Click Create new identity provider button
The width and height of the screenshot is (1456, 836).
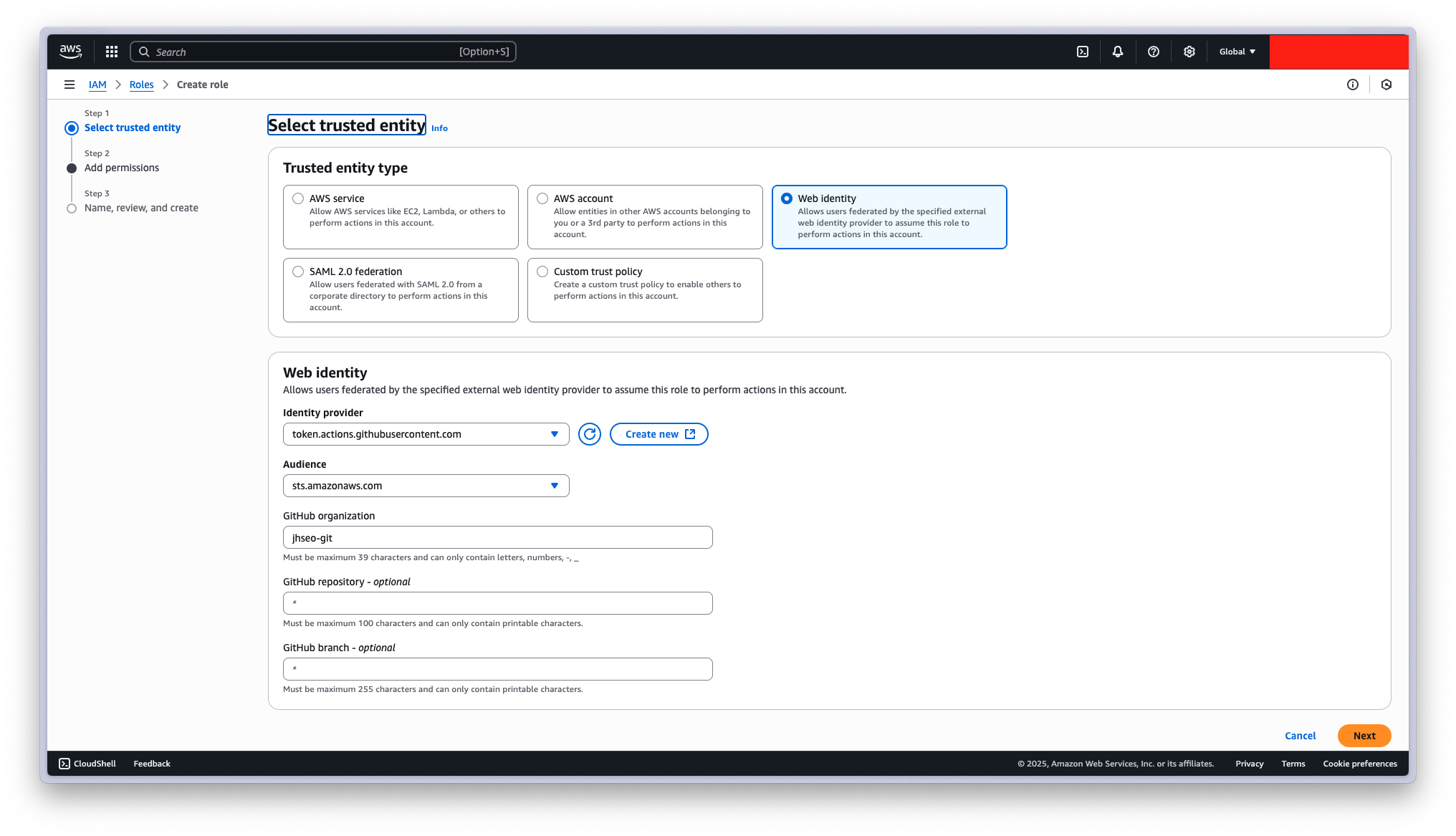coord(658,434)
